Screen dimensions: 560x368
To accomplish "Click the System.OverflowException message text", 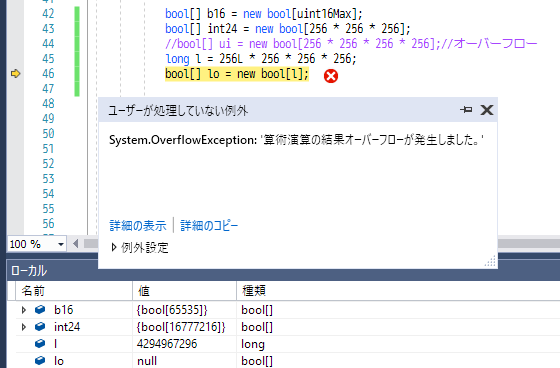I will tap(296, 140).
